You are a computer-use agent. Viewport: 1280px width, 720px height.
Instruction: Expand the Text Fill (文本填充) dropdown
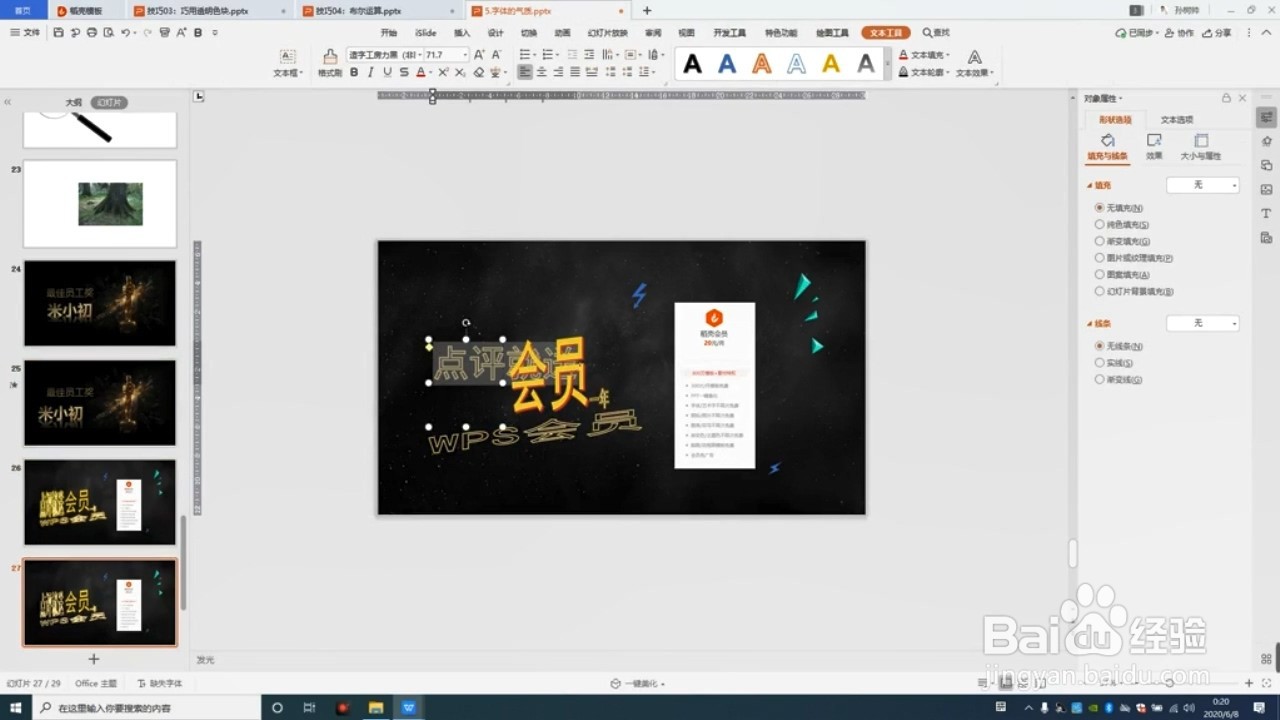948,55
